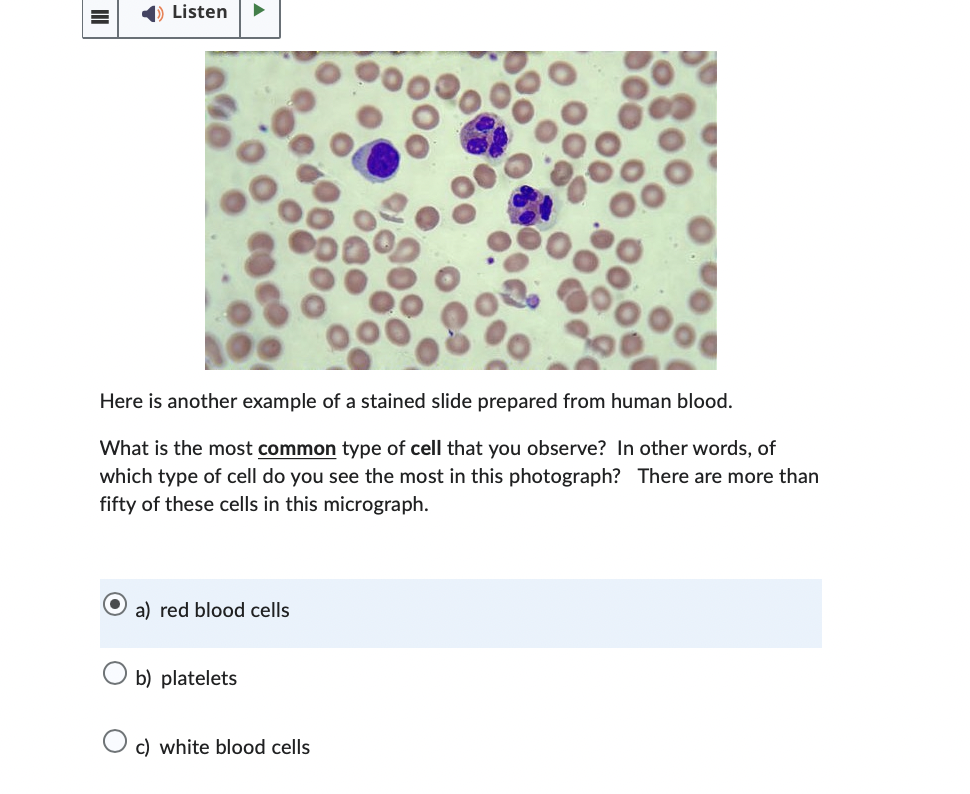Screen dimensions: 970x794
Task: Select the radio button for white blood cells
Action: tap(115, 741)
